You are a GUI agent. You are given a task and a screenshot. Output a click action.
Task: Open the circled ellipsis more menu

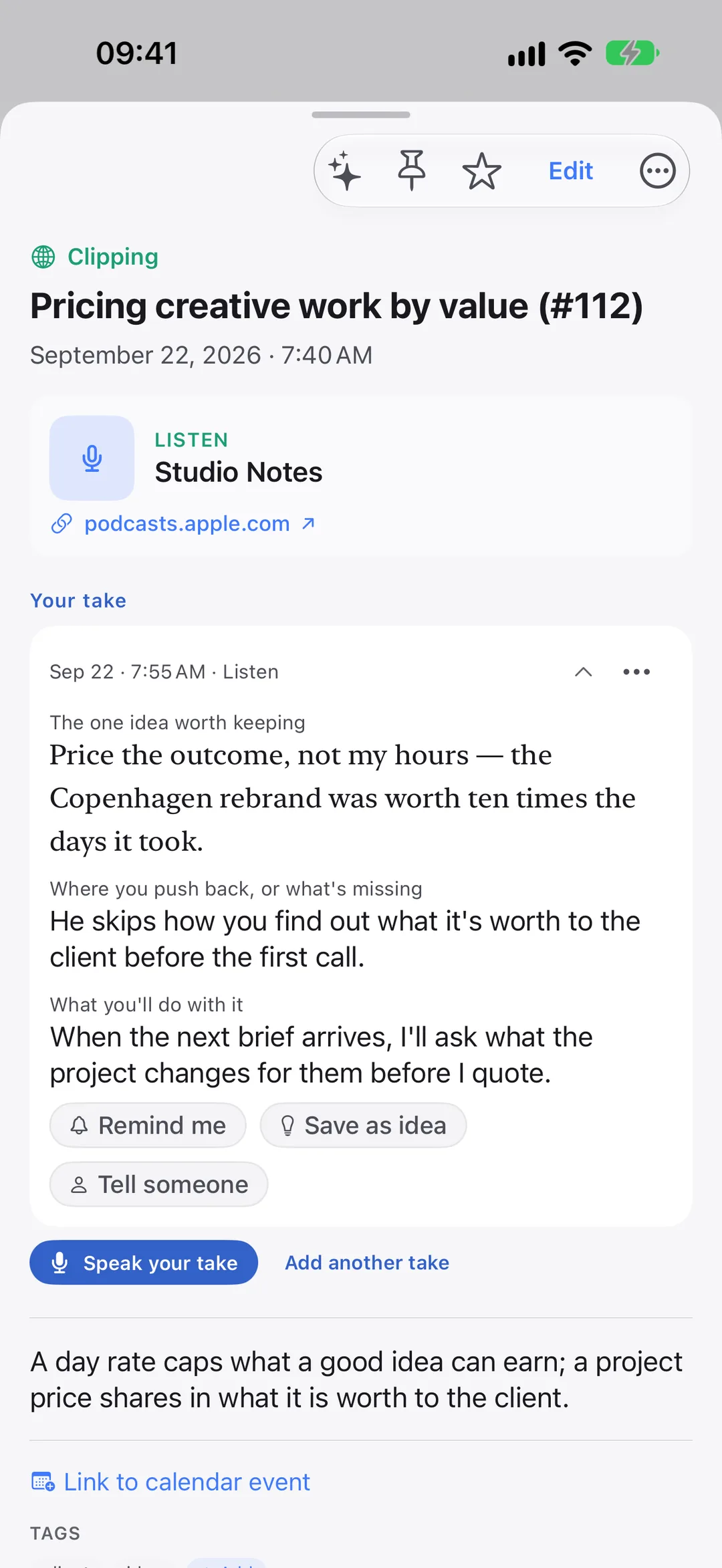pyautogui.click(x=658, y=171)
